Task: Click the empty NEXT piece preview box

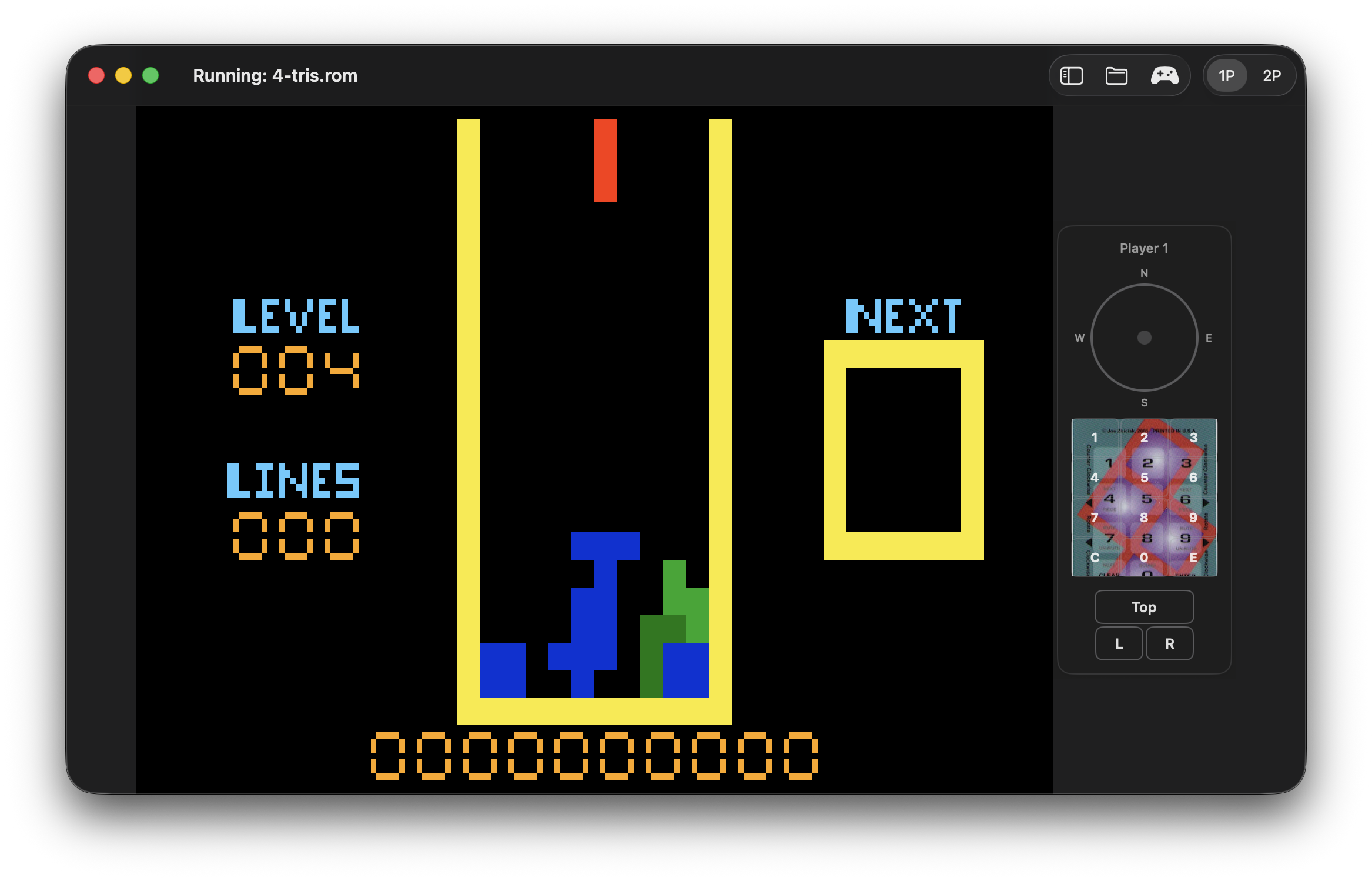Action: [903, 450]
